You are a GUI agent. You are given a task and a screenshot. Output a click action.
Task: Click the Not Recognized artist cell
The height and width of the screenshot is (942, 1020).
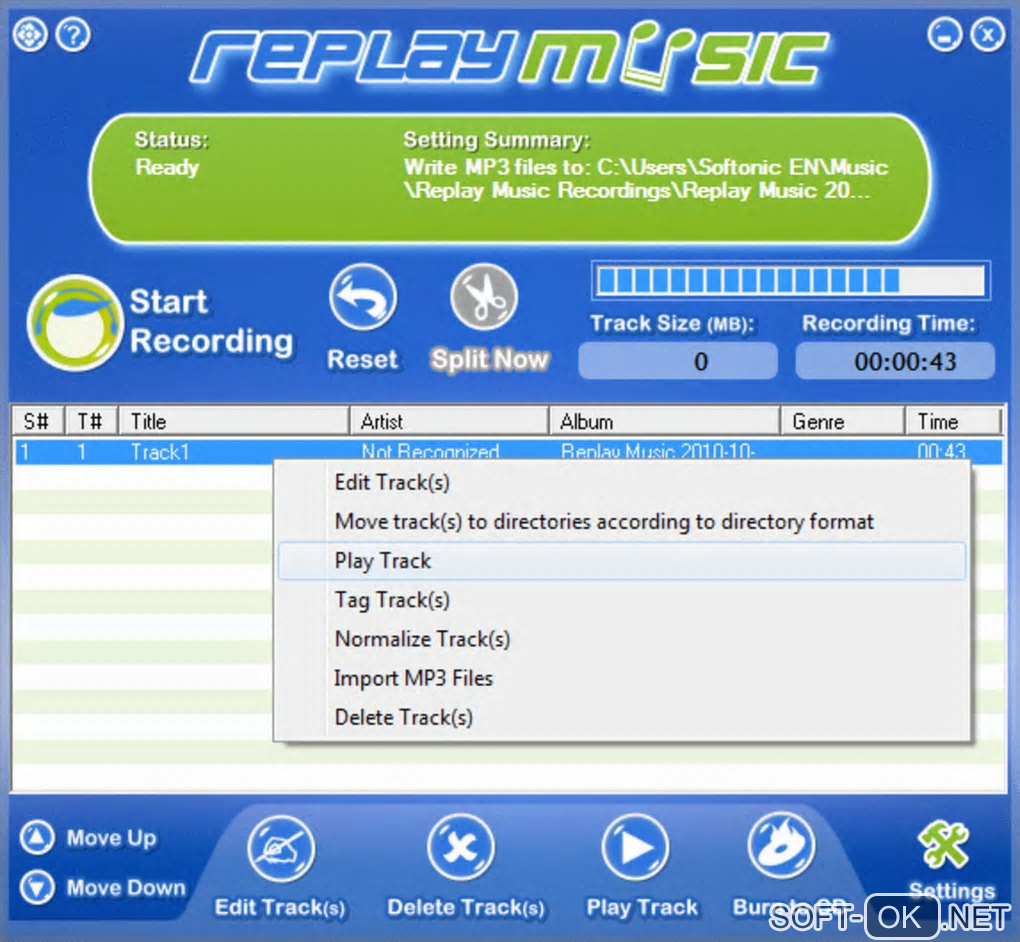[431, 451]
